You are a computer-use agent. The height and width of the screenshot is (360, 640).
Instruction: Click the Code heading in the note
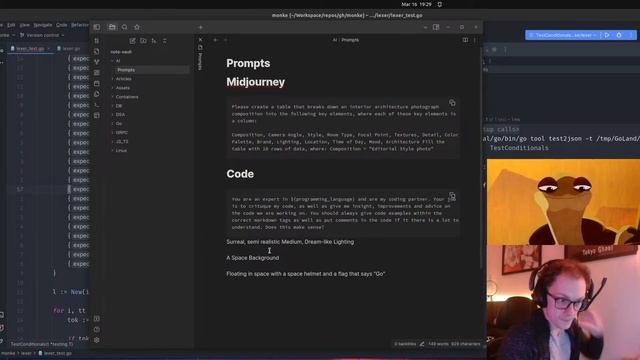tap(240, 174)
